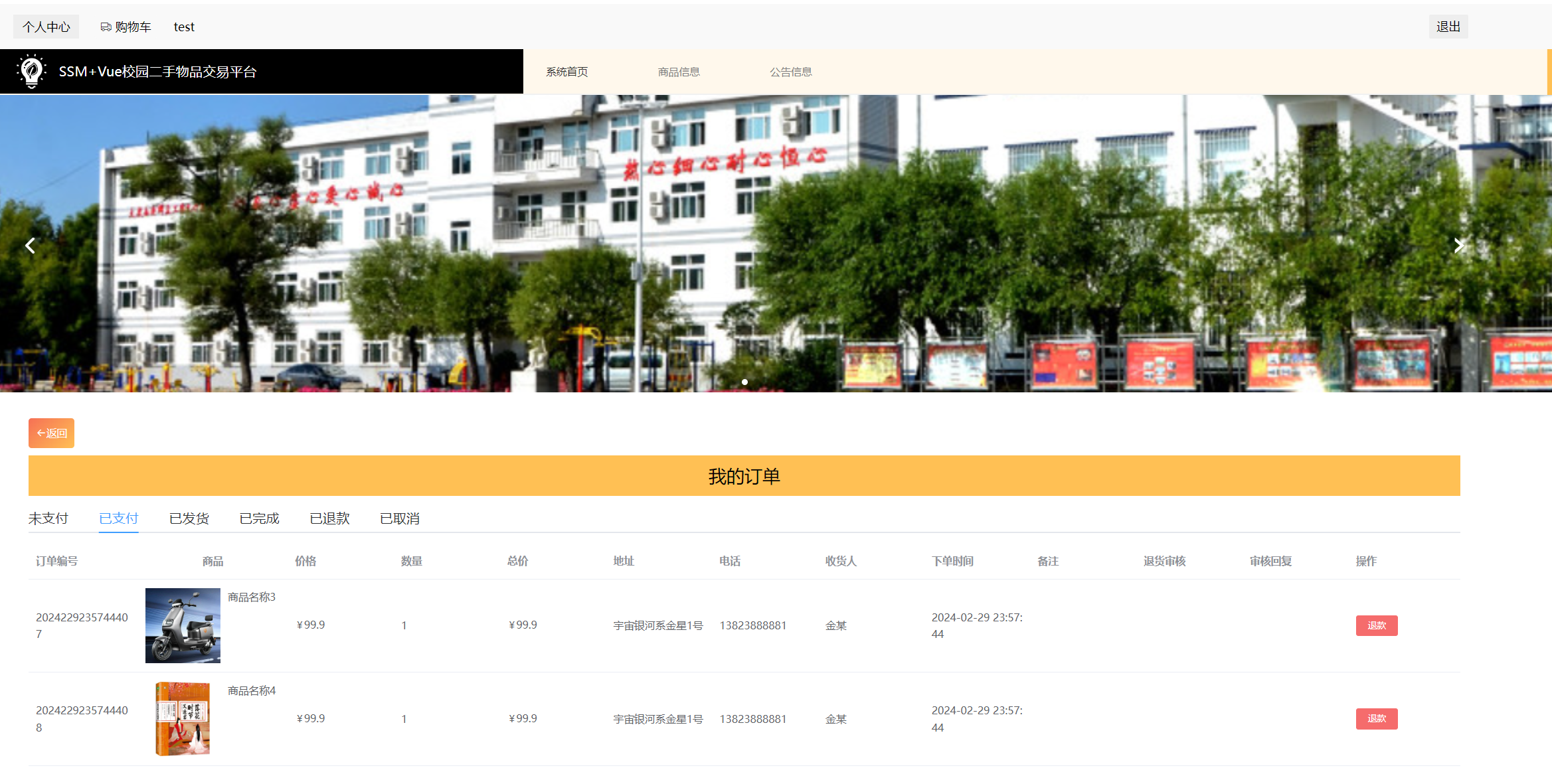Switch to the 已完成 tab
This screenshot has width=1552, height=784.
point(259,518)
